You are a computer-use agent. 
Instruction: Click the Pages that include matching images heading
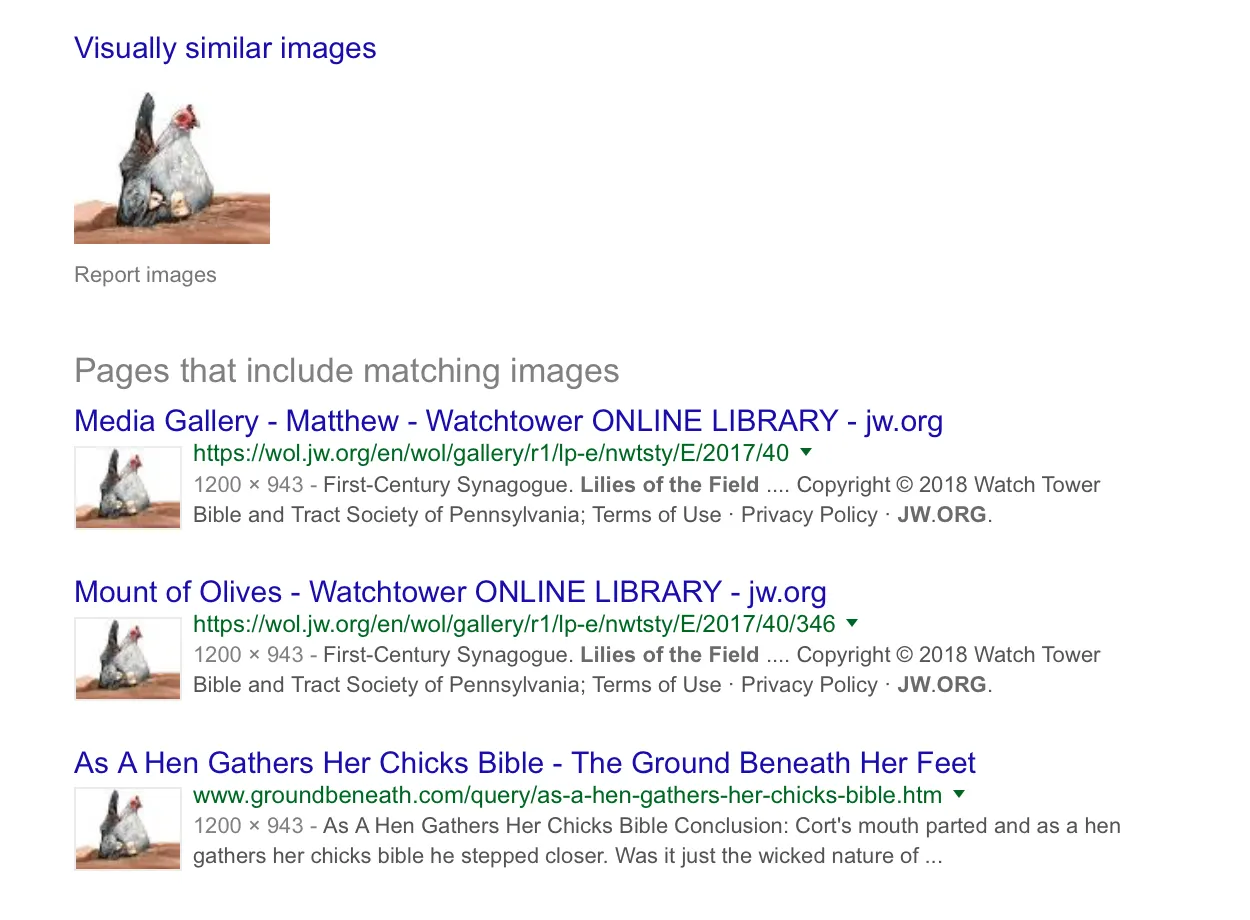347,371
